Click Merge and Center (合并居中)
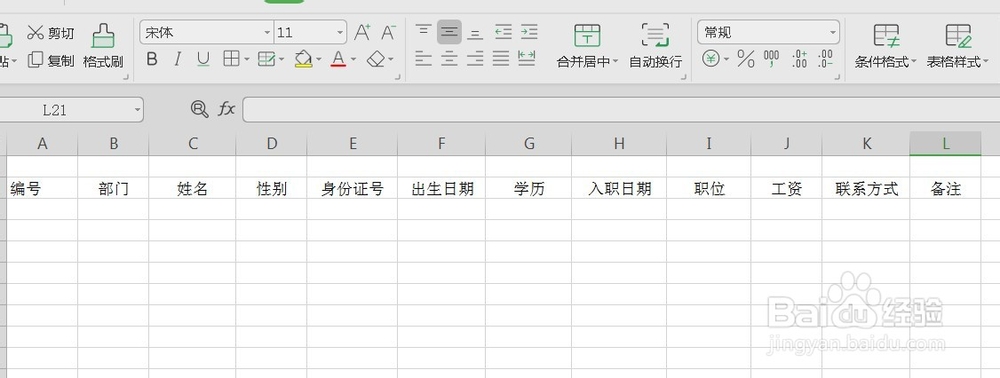 [x=587, y=46]
